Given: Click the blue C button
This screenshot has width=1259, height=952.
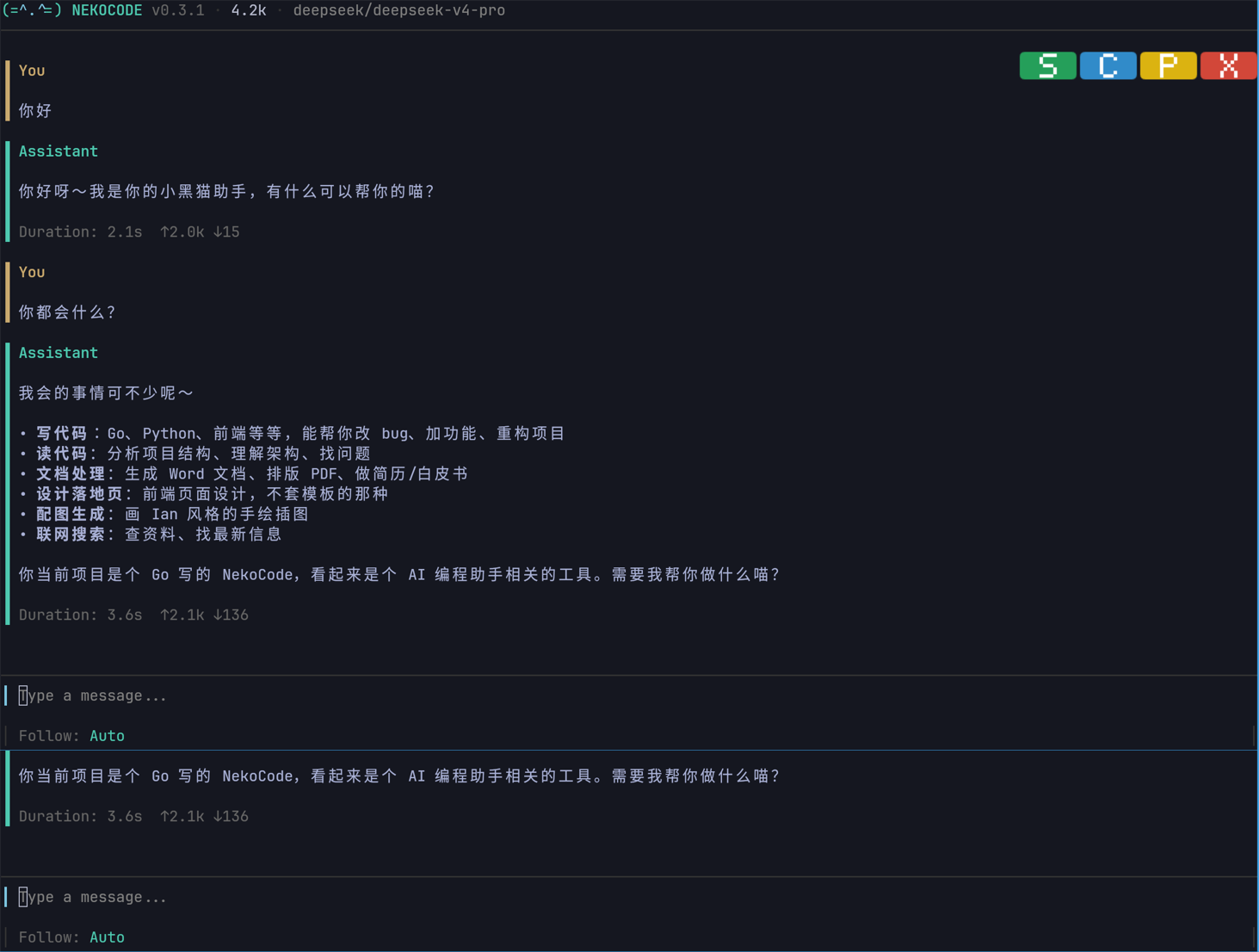Looking at the screenshot, I should [x=1108, y=65].
